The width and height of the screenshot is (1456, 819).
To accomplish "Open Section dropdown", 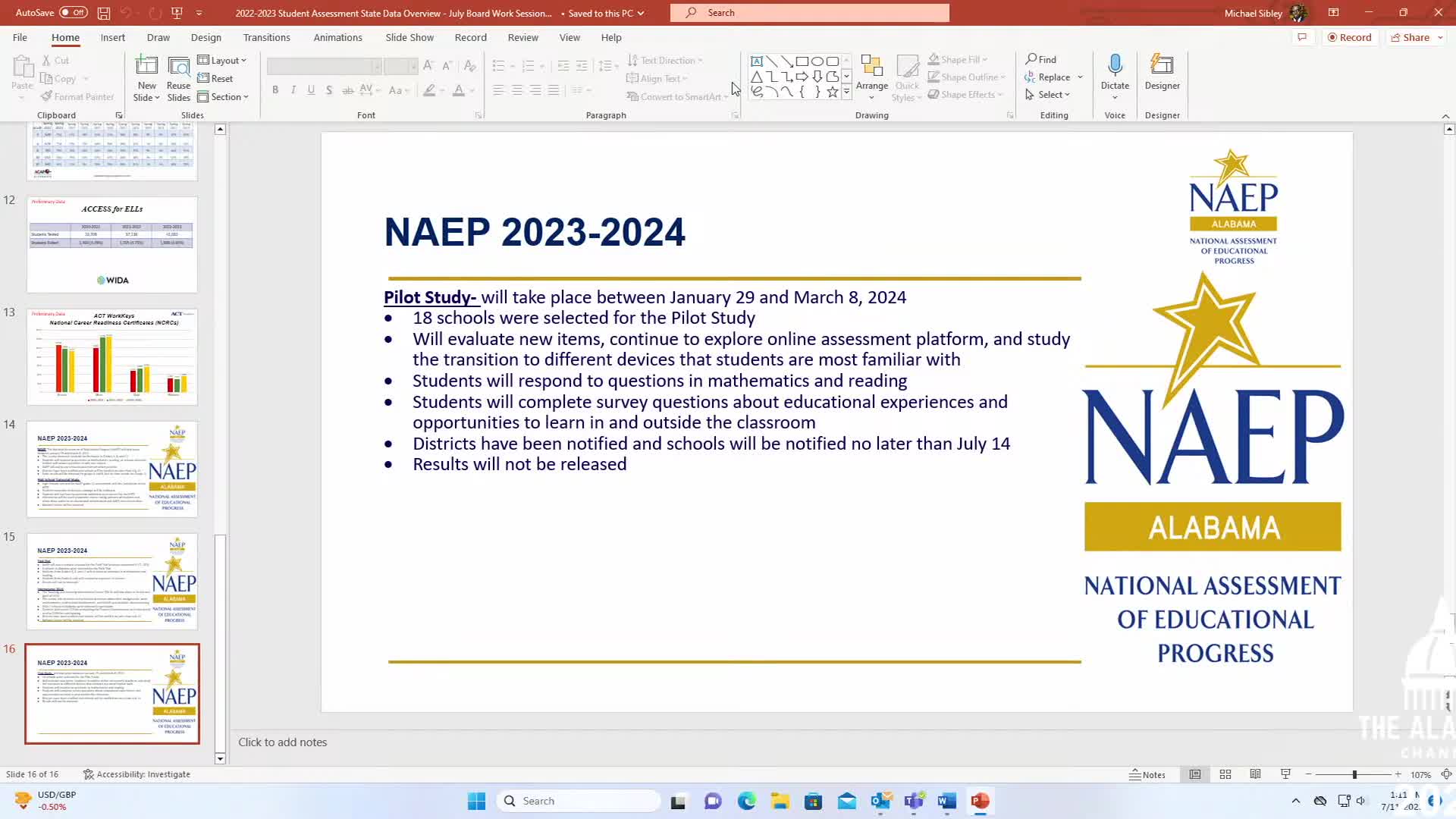I will pyautogui.click(x=223, y=96).
